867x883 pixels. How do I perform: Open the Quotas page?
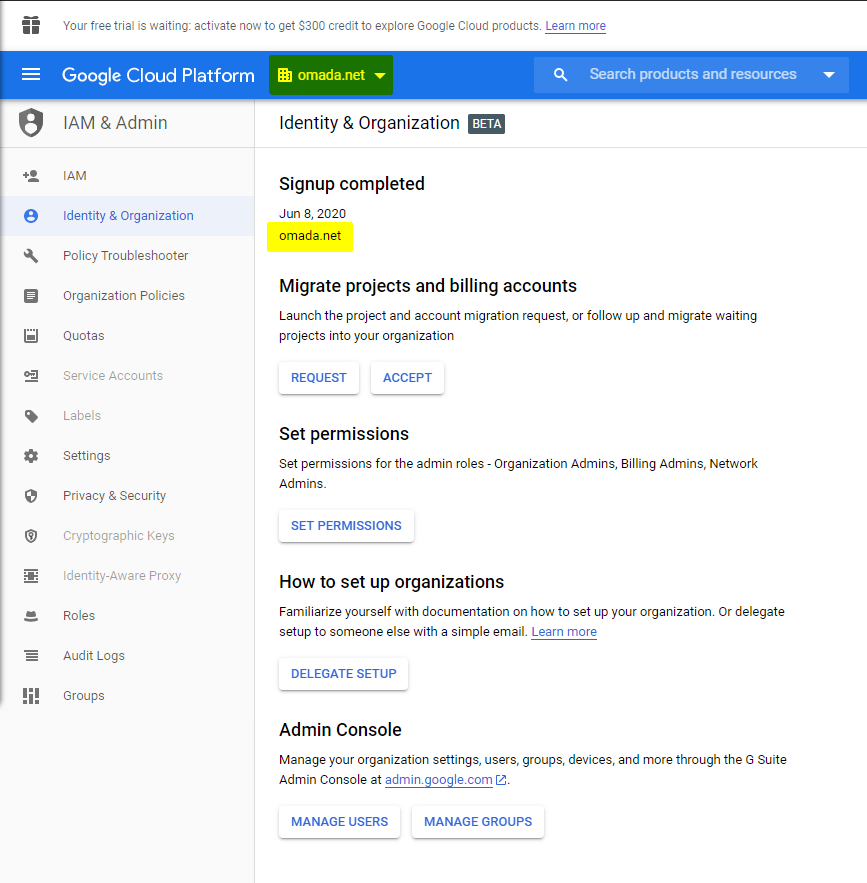click(127, 336)
